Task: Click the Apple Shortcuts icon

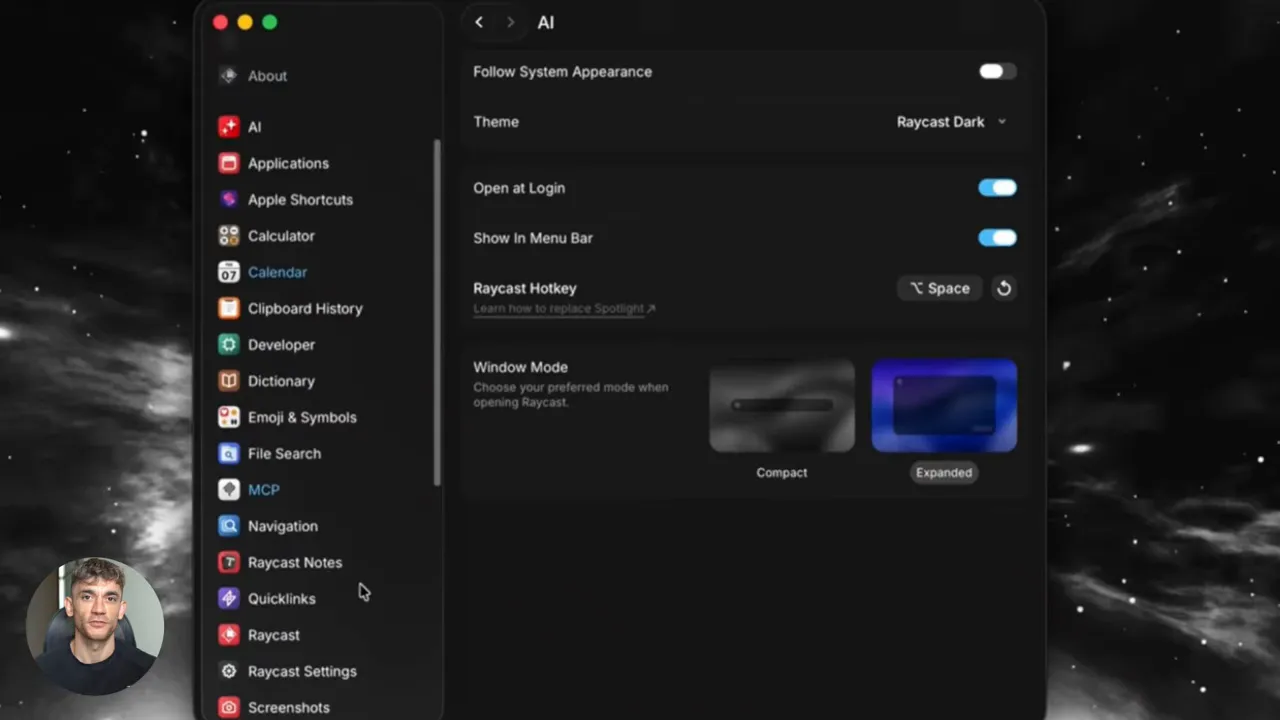Action: point(229,199)
